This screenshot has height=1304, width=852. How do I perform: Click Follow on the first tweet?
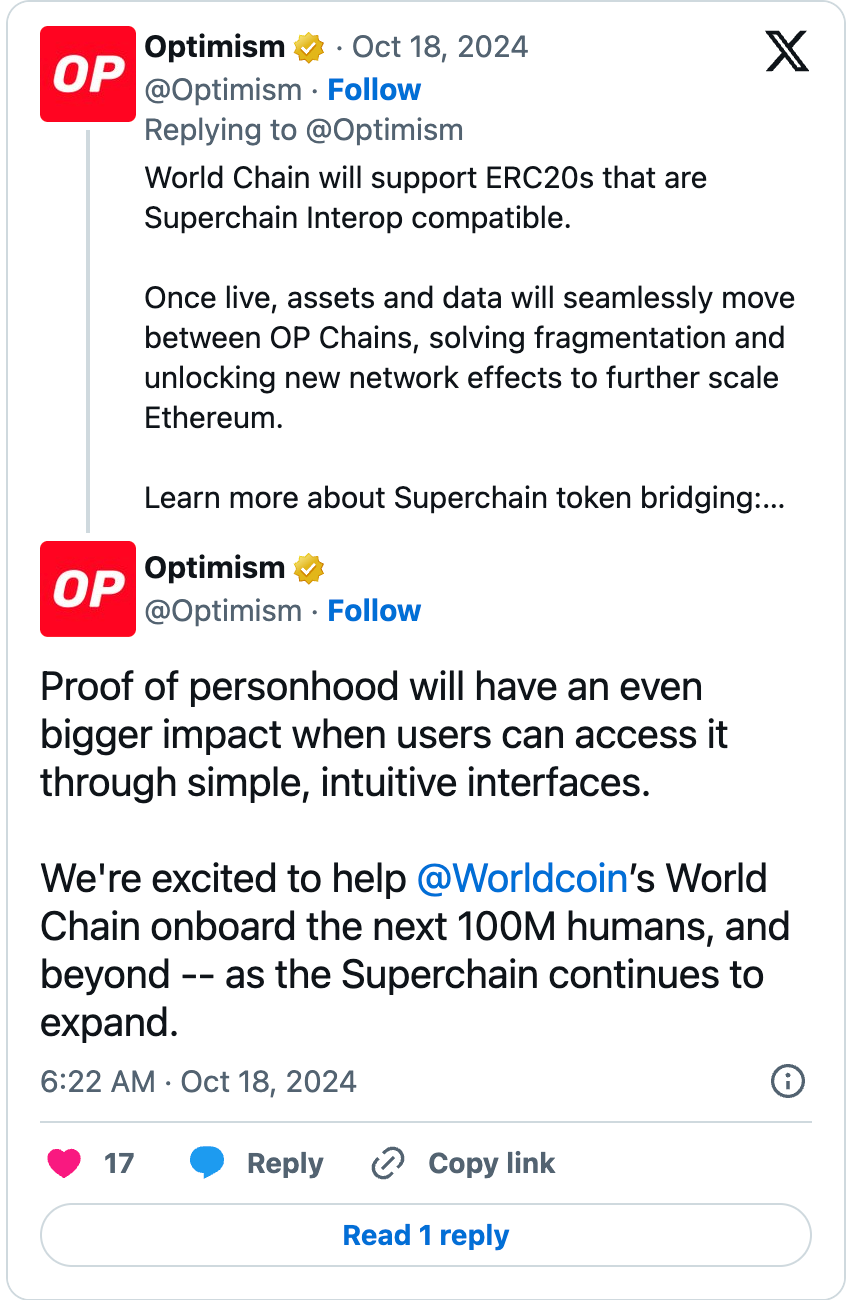tap(374, 89)
